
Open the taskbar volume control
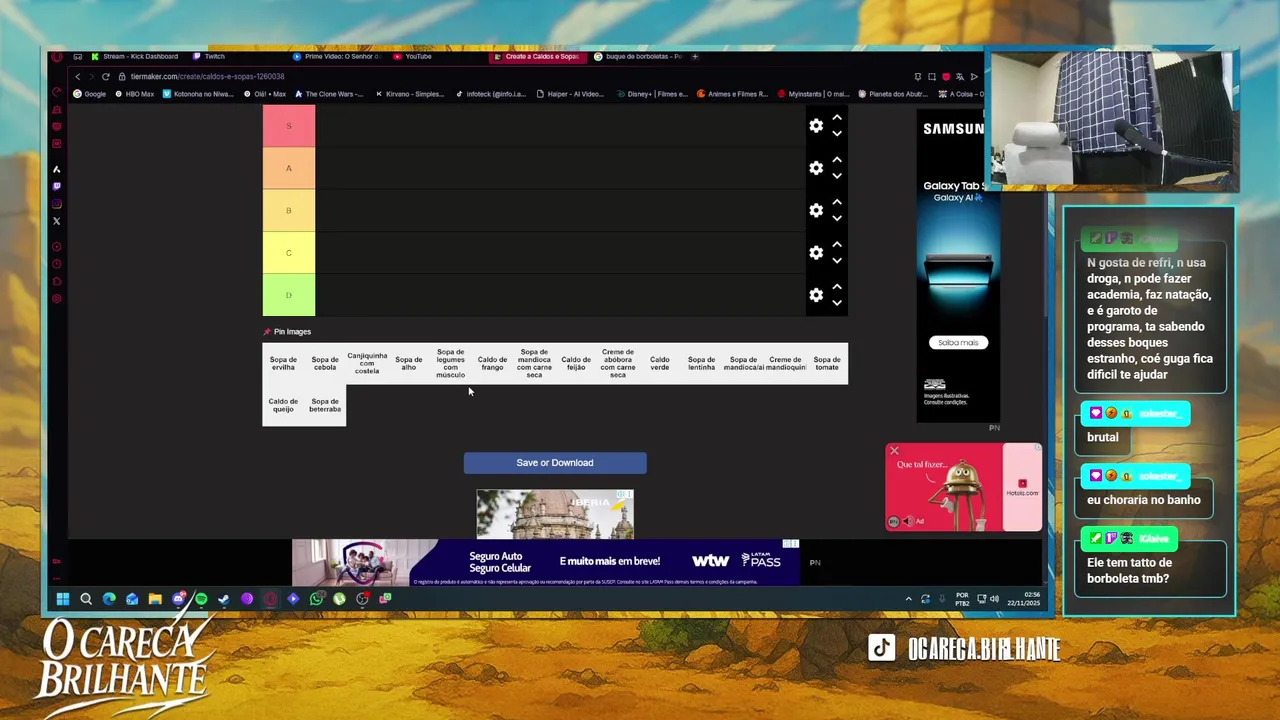click(x=994, y=599)
